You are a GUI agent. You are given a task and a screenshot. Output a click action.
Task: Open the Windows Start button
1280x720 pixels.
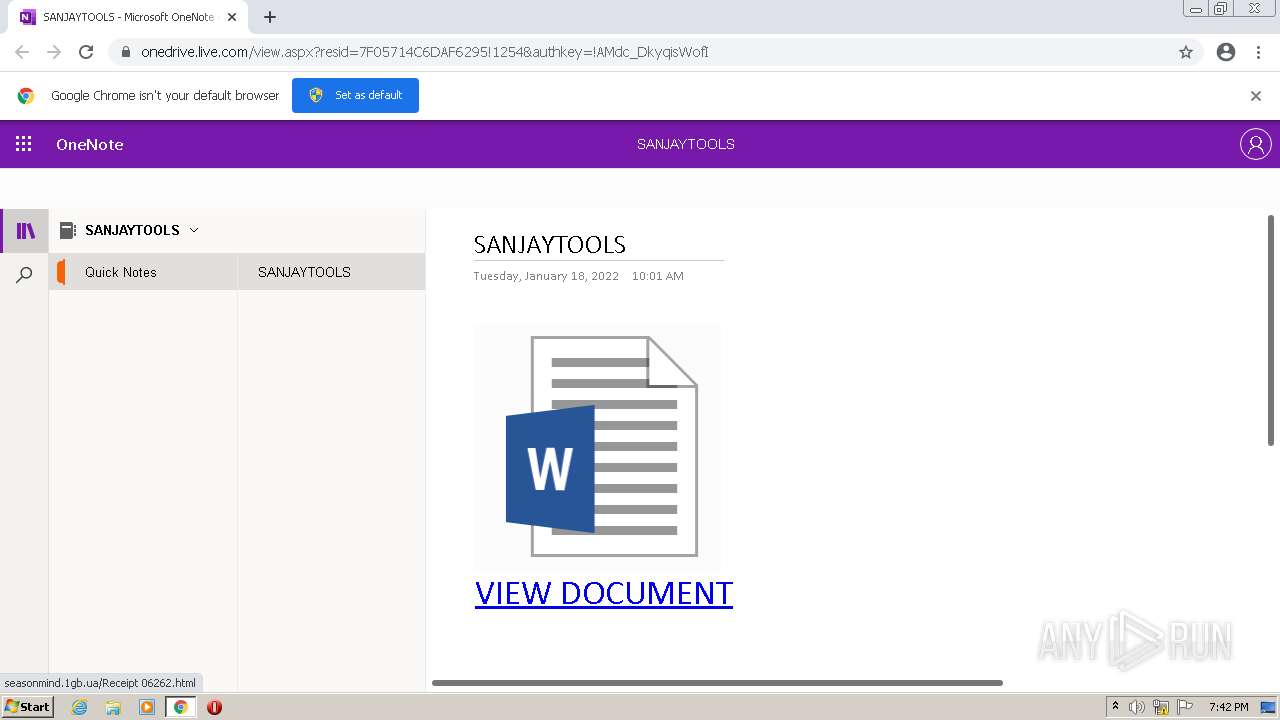point(28,707)
